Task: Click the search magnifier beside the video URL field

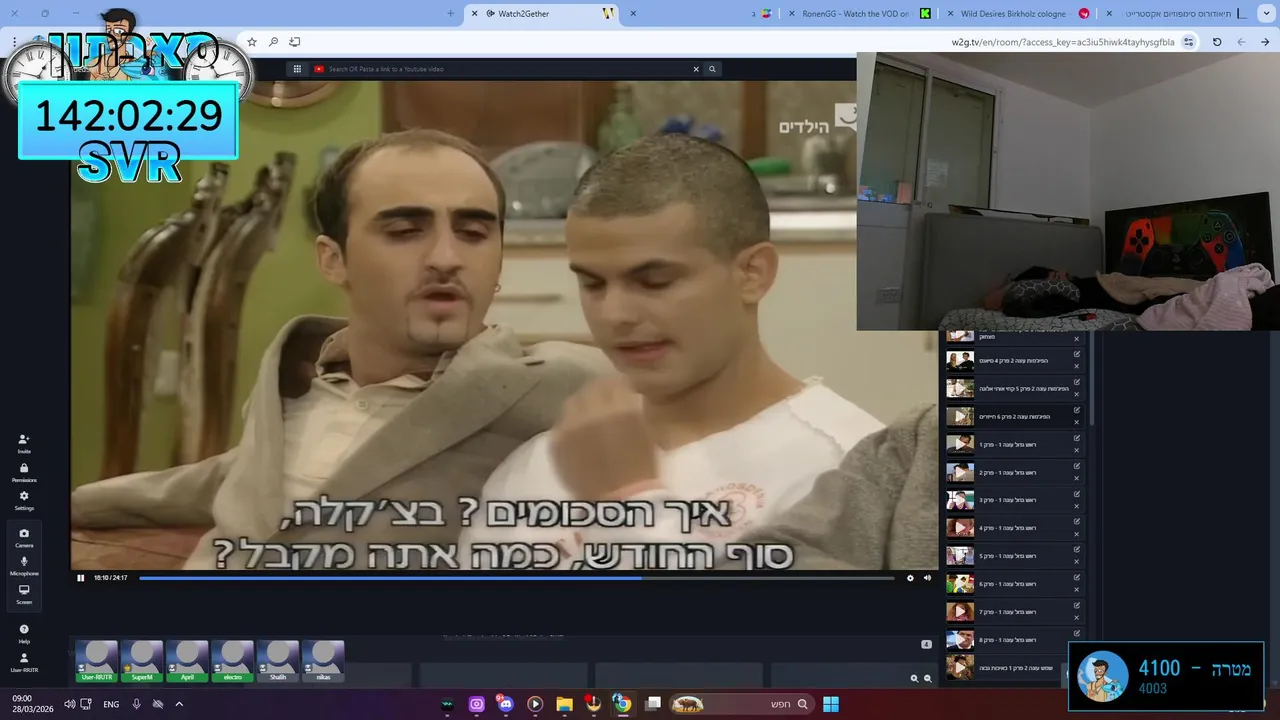Action: (712, 69)
